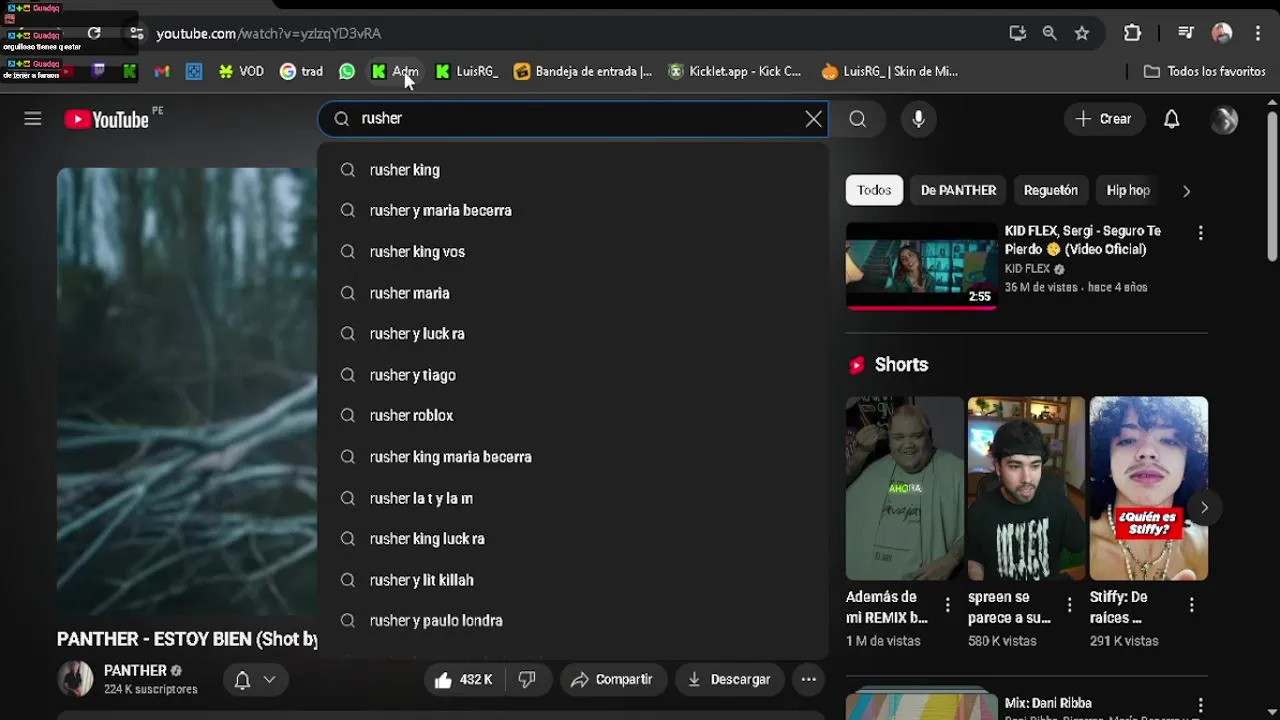The width and height of the screenshot is (1280, 720).
Task: Open the Chrome extensions puzzle icon
Action: point(1132,33)
